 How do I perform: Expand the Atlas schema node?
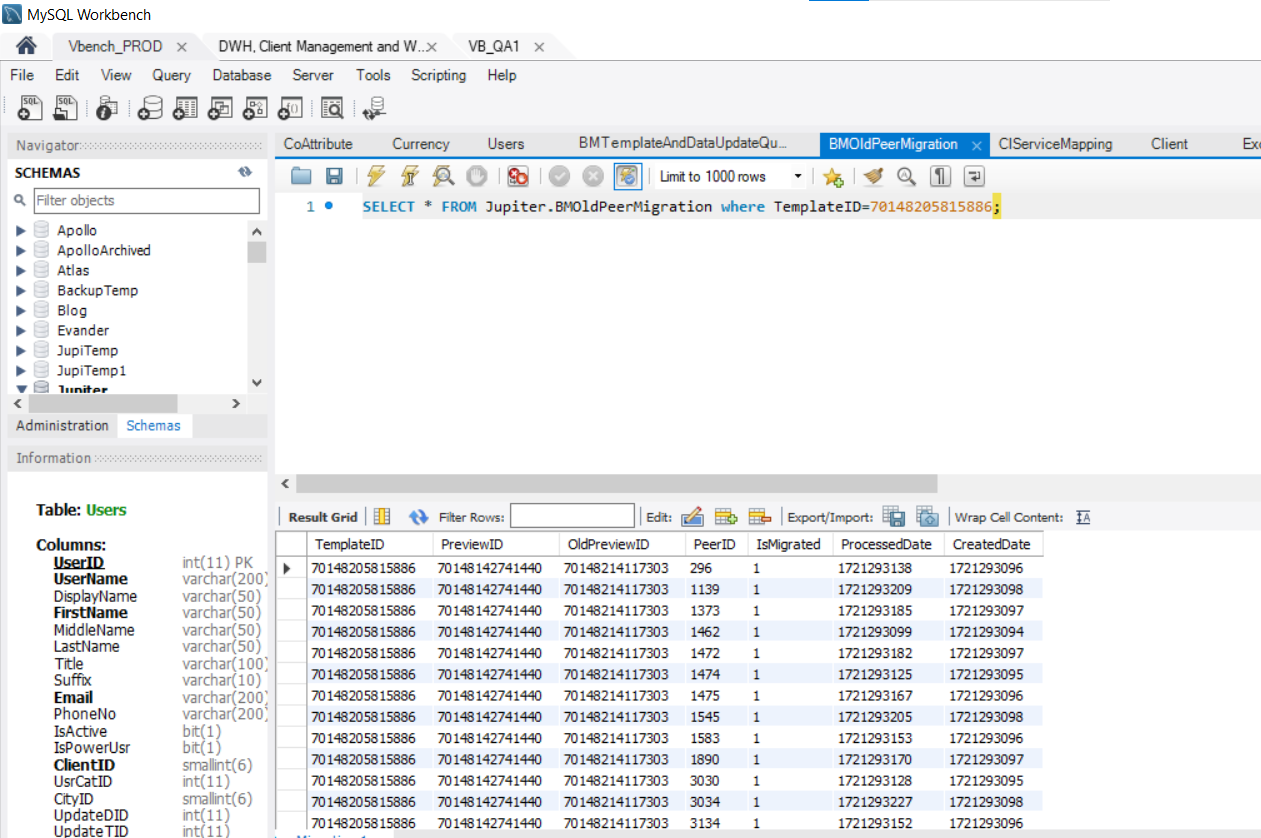(x=22, y=270)
